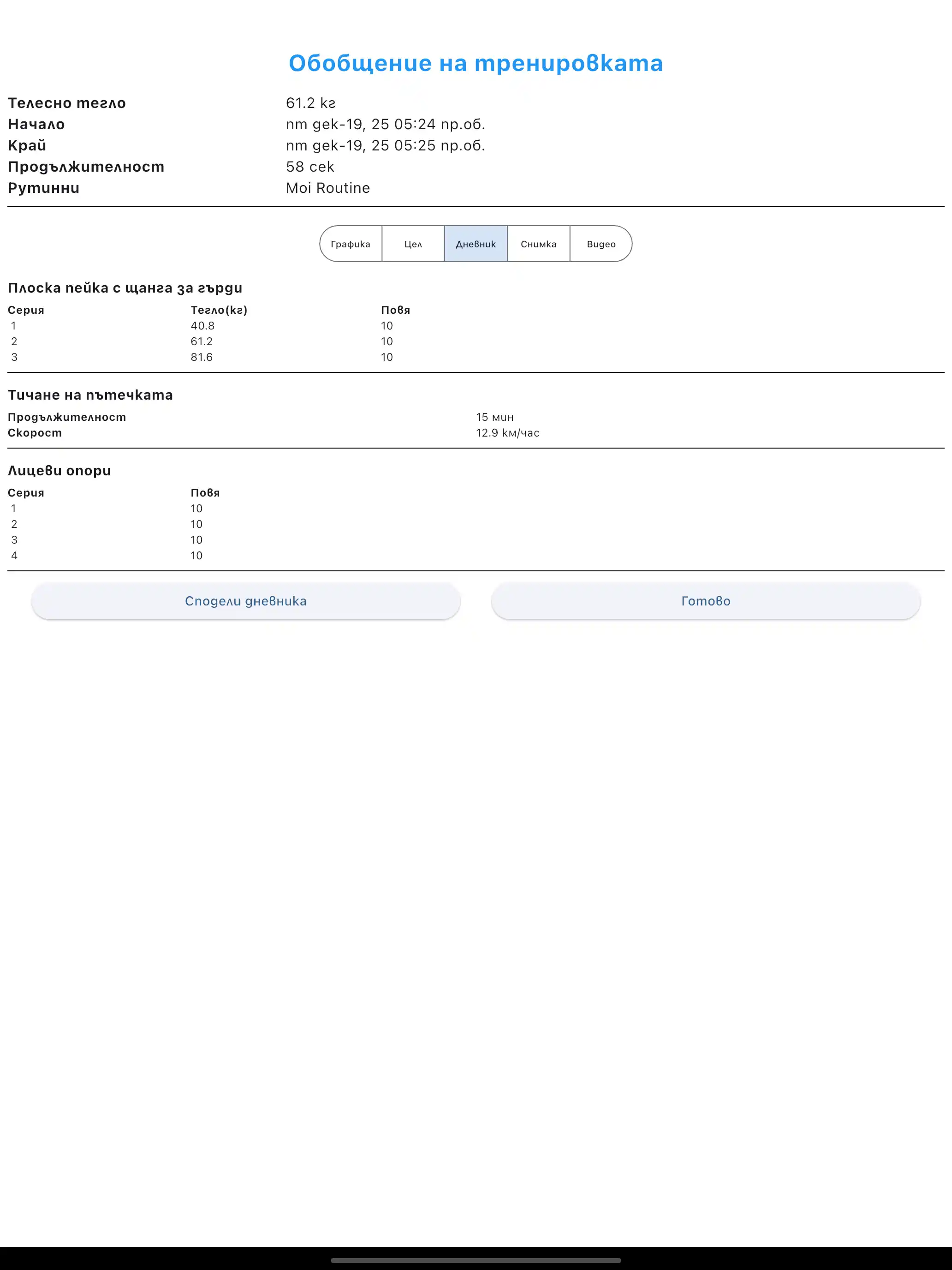The image size is (952, 1270).
Task: Click the 58 сек workout duration value
Action: [310, 167]
